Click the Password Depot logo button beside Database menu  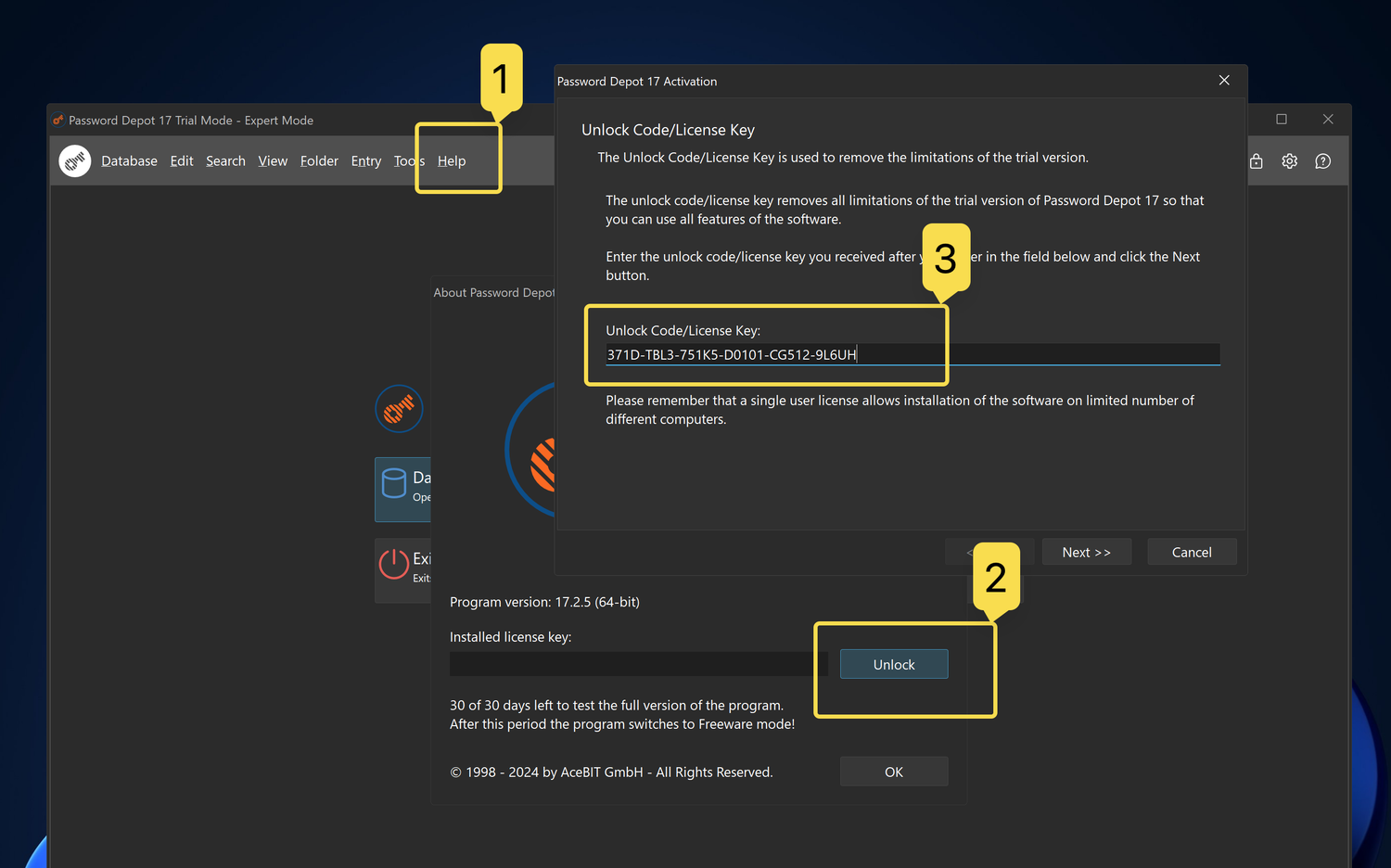click(75, 160)
